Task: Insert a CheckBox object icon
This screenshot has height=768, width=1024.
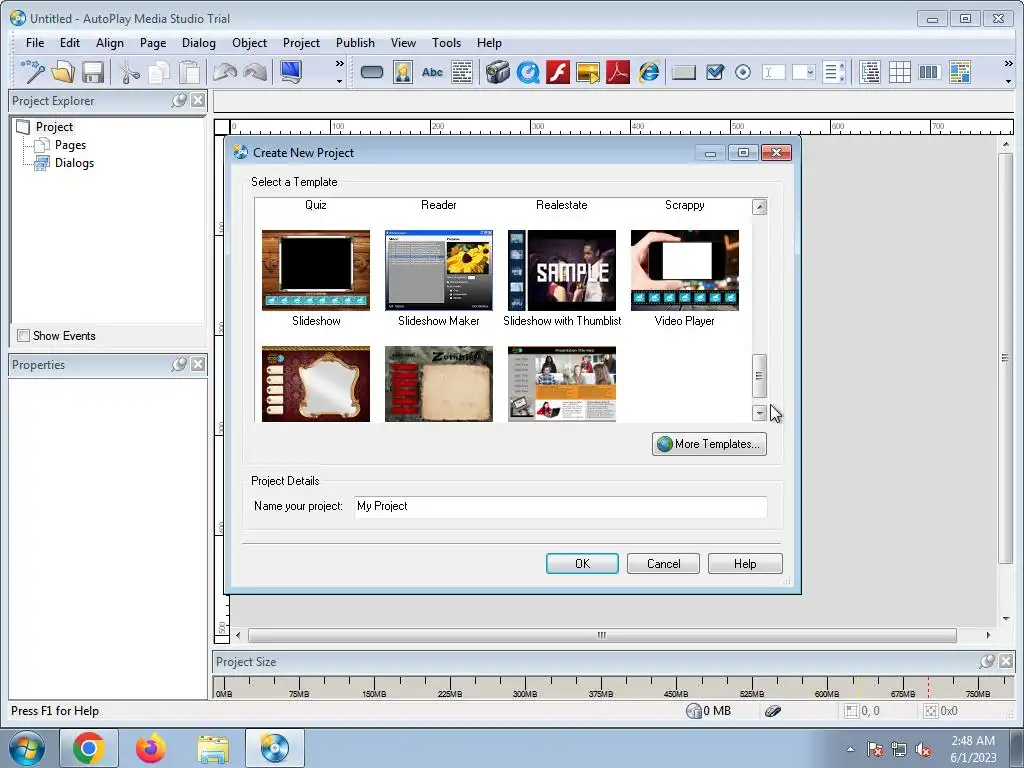Action: pyautogui.click(x=714, y=72)
